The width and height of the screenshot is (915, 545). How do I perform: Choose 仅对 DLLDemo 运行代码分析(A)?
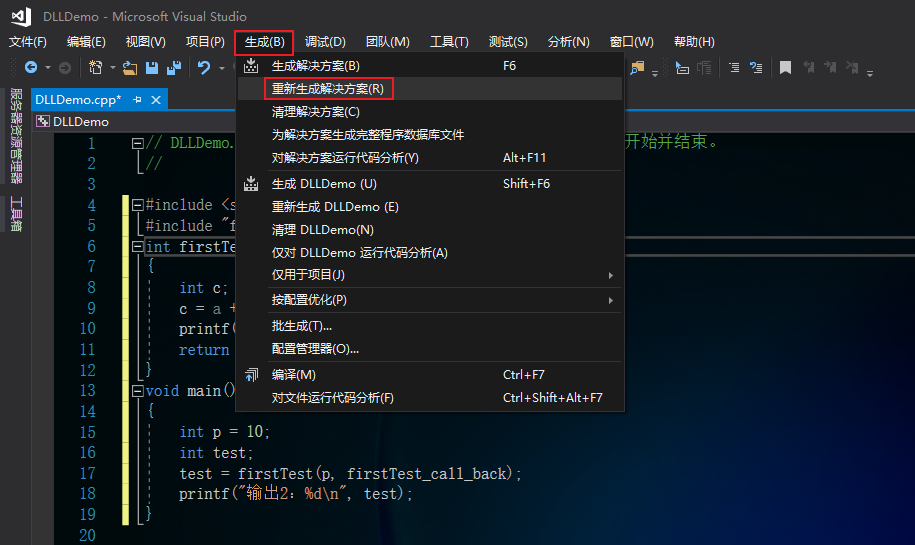[x=430, y=253]
